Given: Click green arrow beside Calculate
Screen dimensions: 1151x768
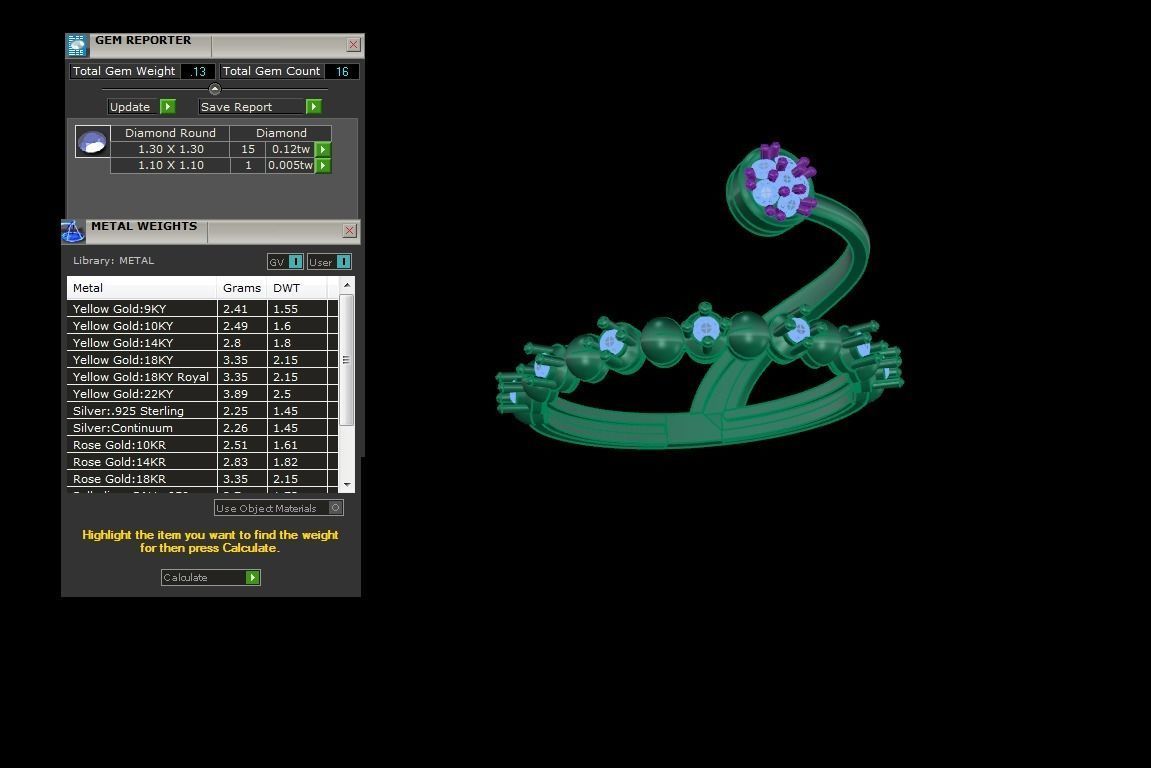Looking at the screenshot, I should coord(253,578).
